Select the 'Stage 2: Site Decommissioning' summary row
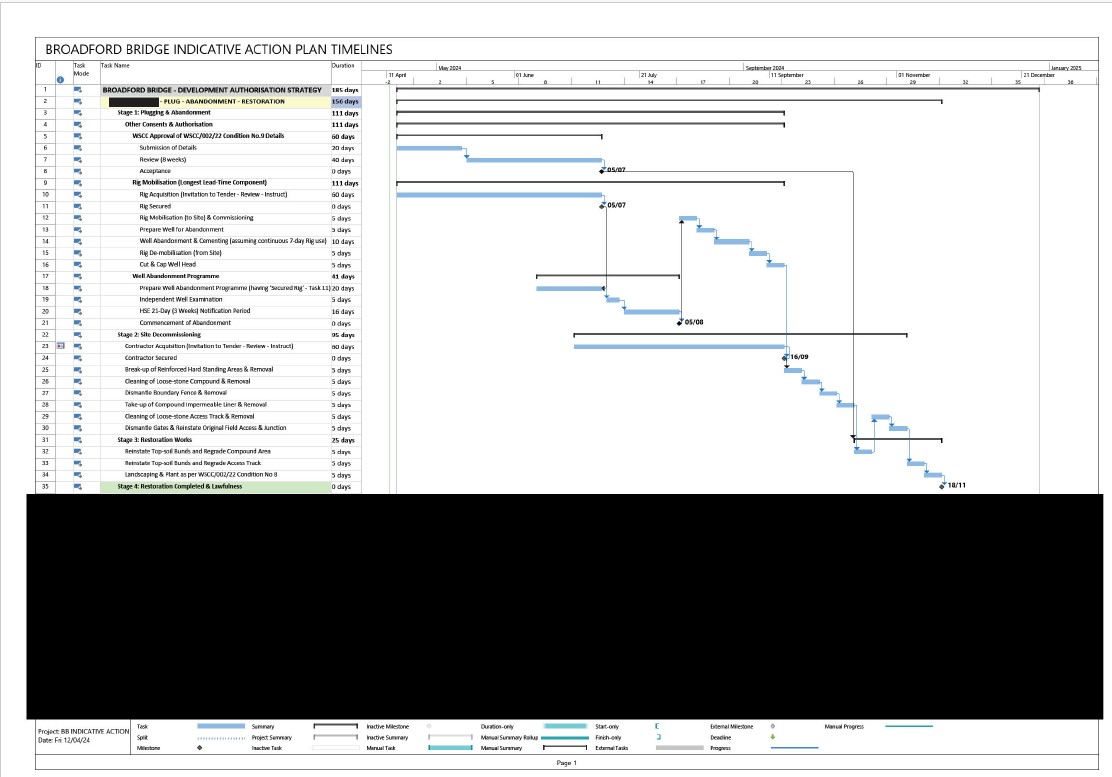This screenshot has height=777, width=1112. (x=158, y=335)
